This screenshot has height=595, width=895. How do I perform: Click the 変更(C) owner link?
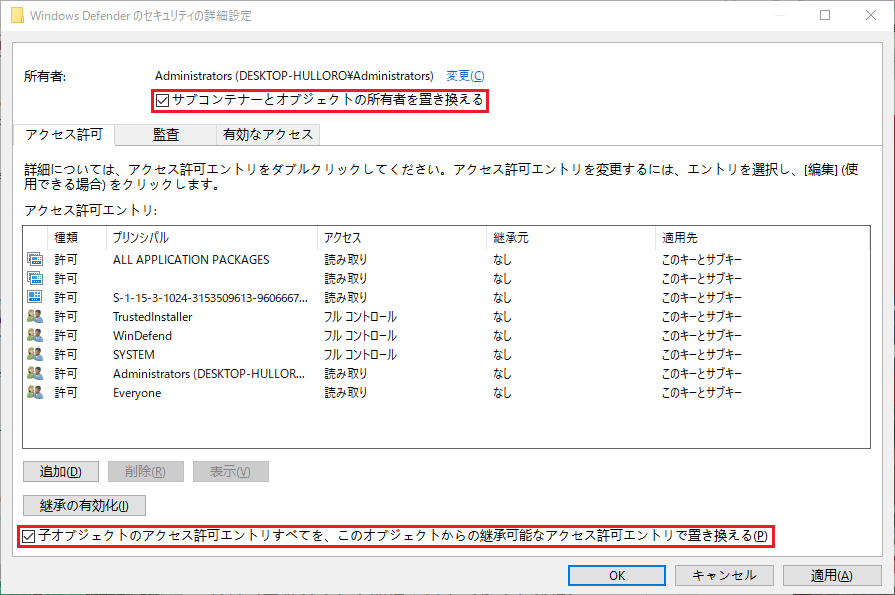click(x=465, y=76)
